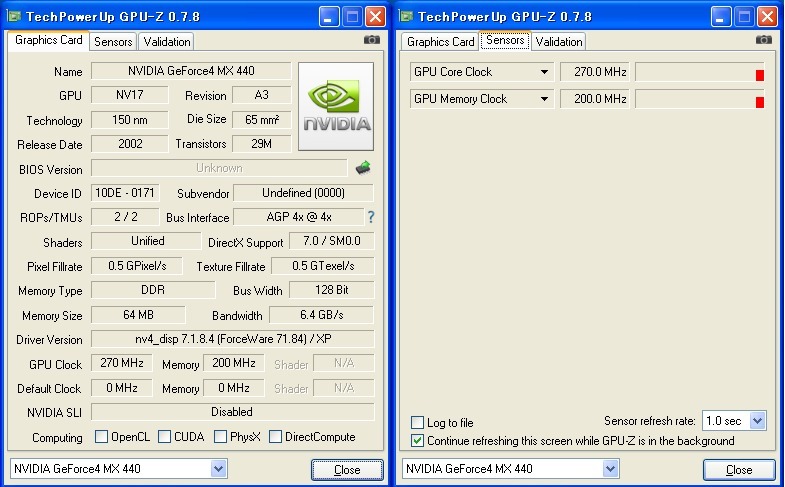Expand the GPU Memory Clock dropdown
This screenshot has width=785, height=487.
[x=544, y=99]
